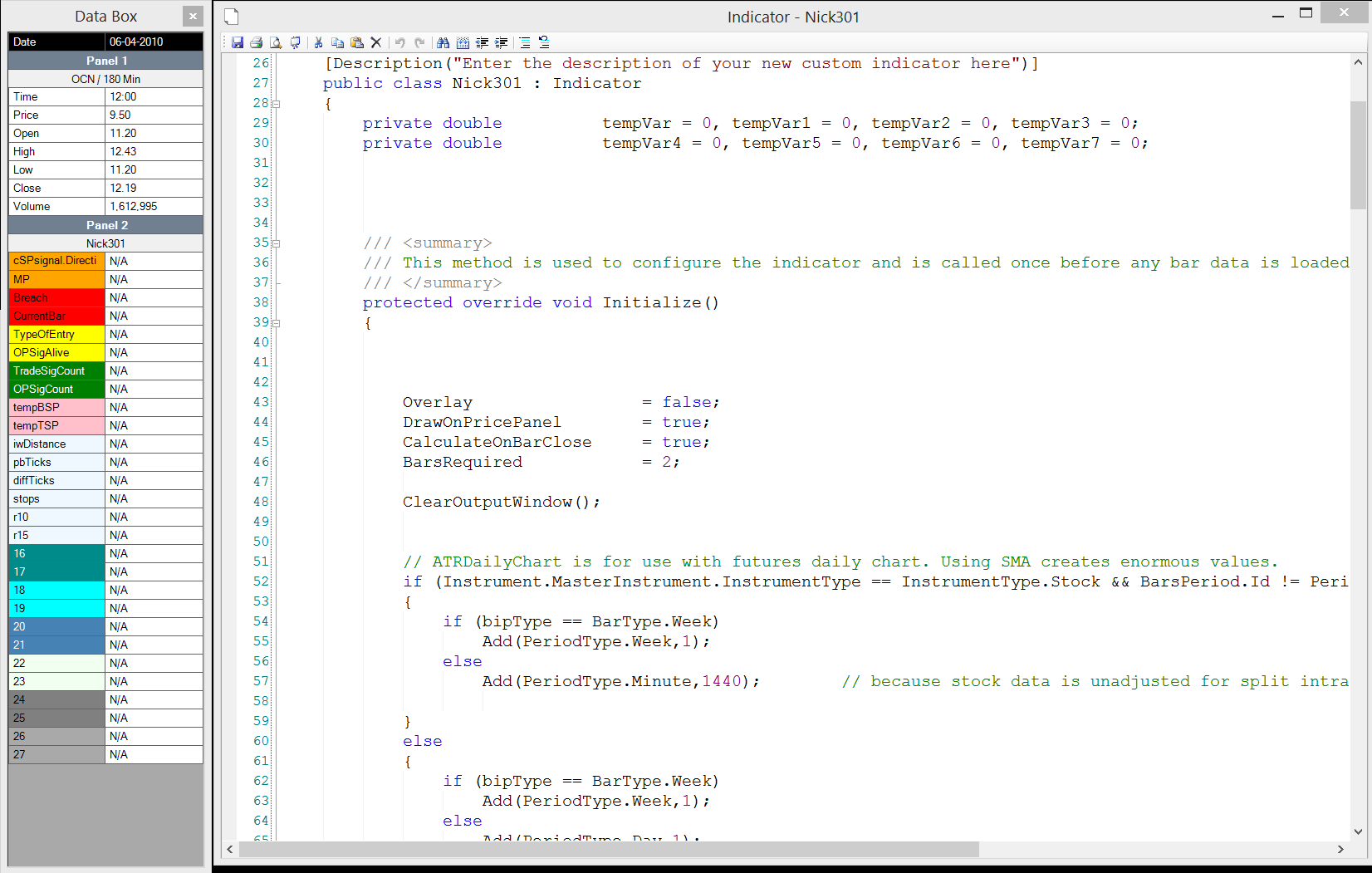
Task: Click BarsRequired in the code
Action: (463, 462)
